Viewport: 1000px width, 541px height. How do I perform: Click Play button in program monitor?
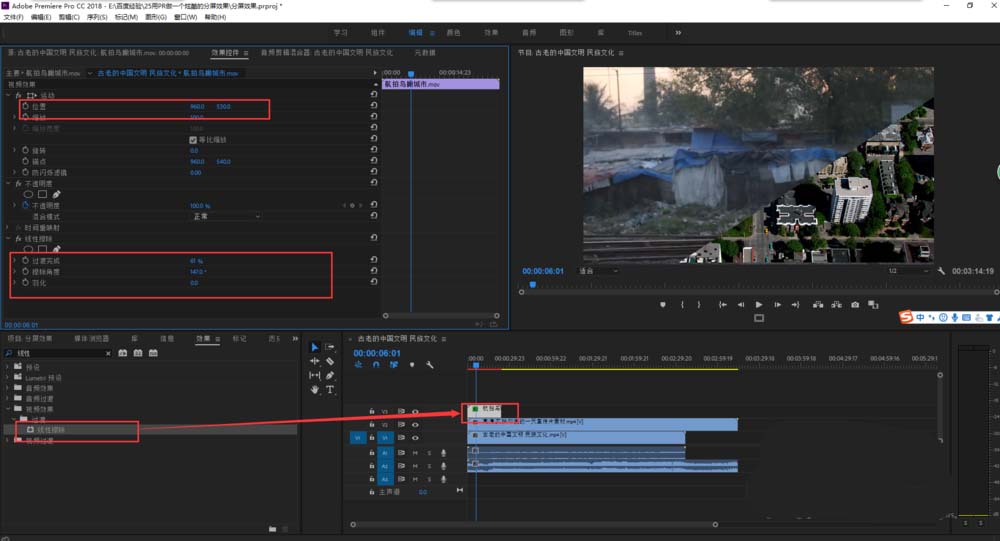(x=759, y=305)
